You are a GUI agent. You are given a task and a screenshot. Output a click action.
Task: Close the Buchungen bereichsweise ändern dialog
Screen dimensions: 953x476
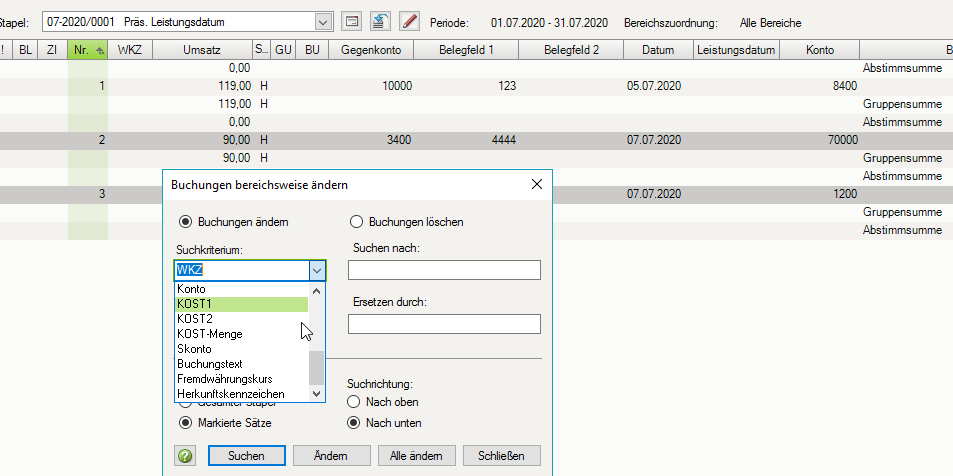(x=537, y=184)
